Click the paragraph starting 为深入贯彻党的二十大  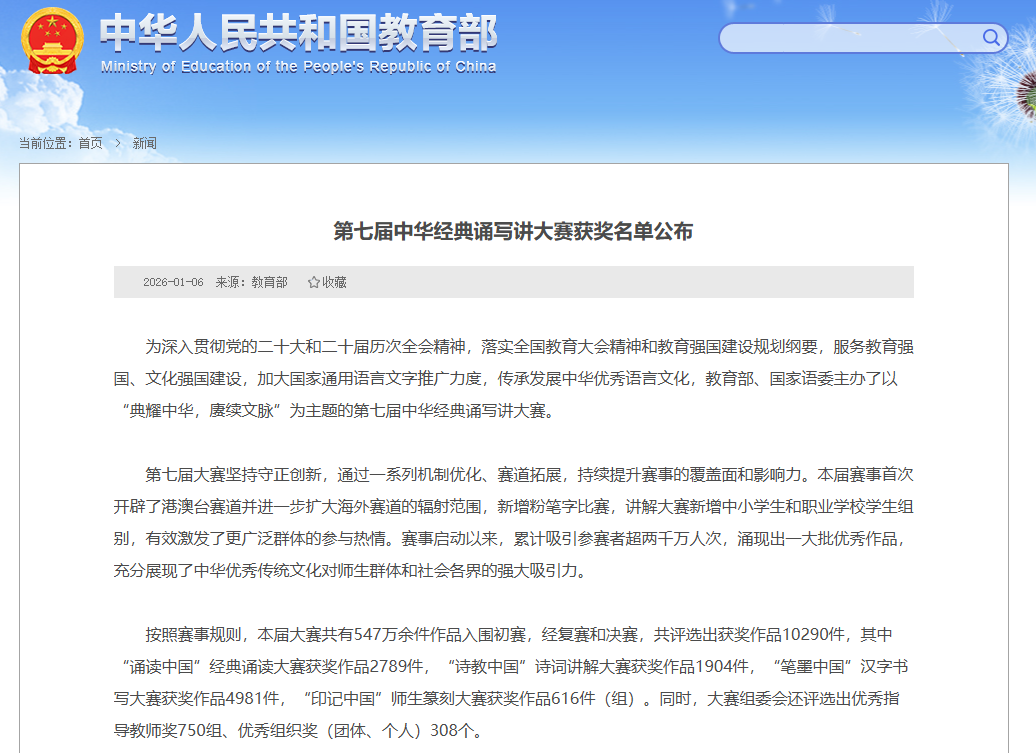click(x=513, y=378)
